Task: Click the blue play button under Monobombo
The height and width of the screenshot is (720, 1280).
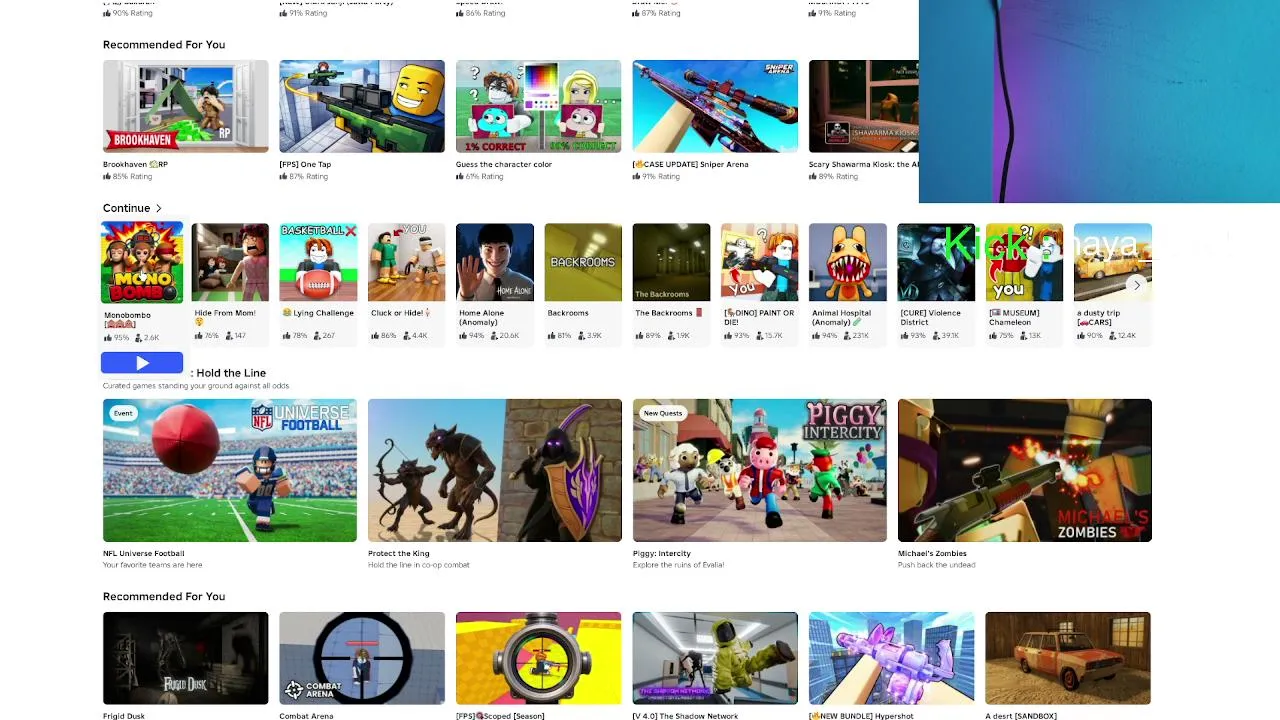Action: (142, 363)
